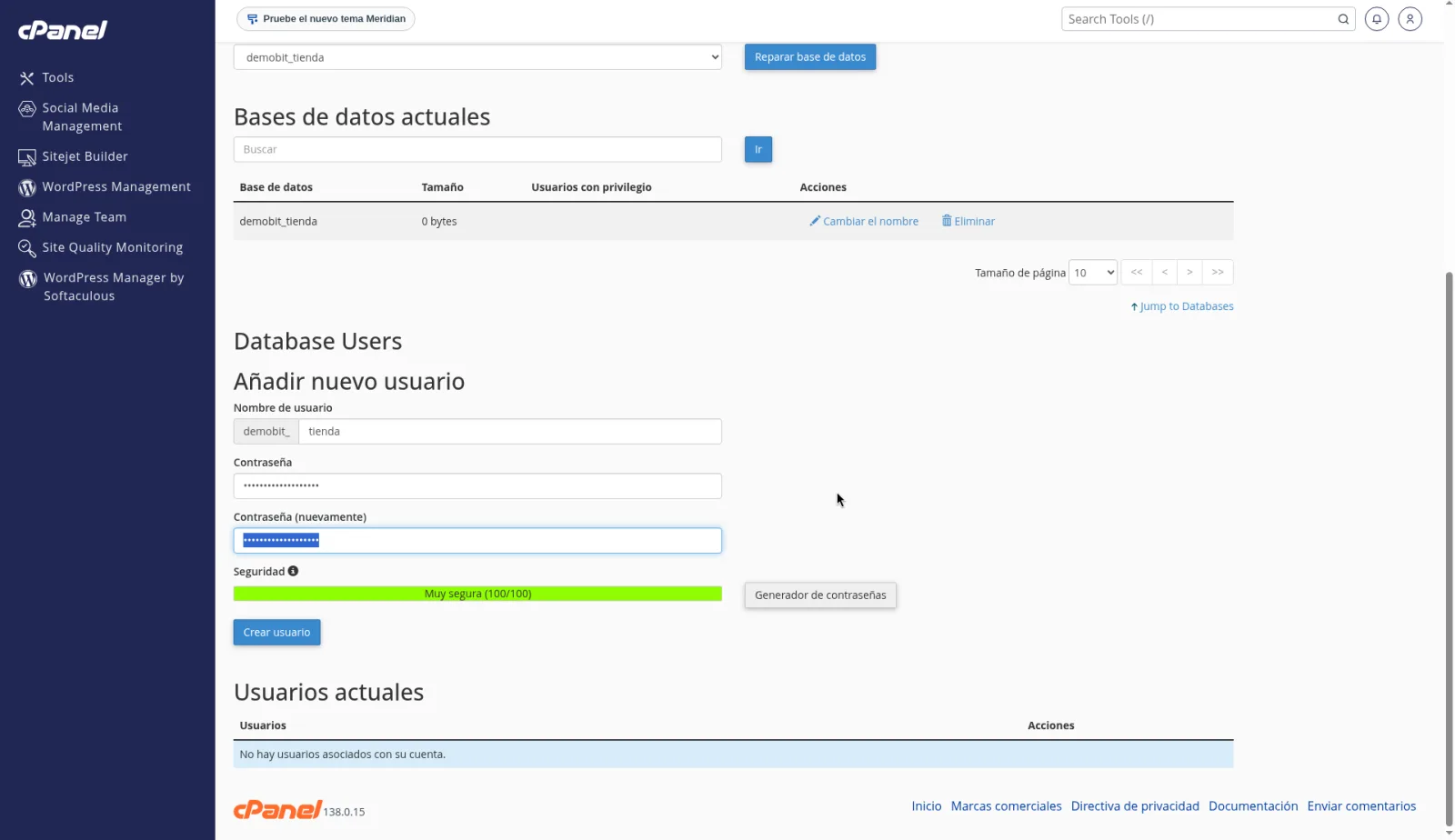Click the cPanel logo in sidebar
Screen dimensions: 1455x840
[63, 30]
